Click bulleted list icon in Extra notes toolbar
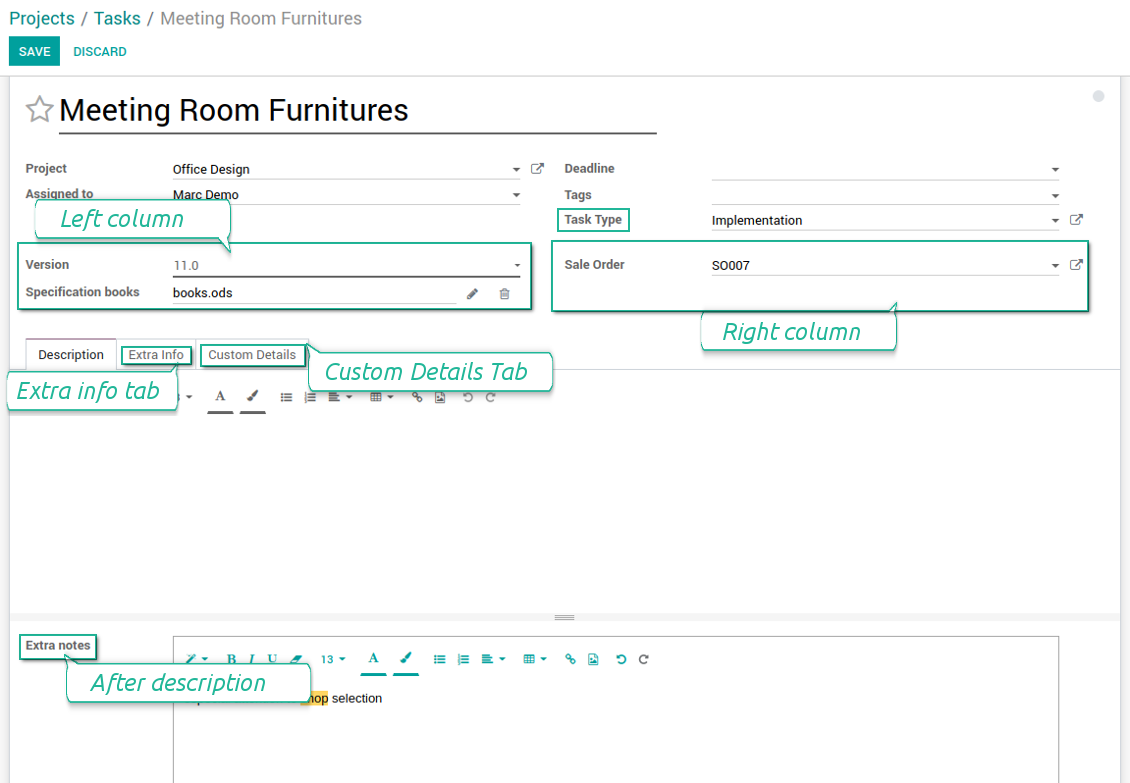 [439, 659]
